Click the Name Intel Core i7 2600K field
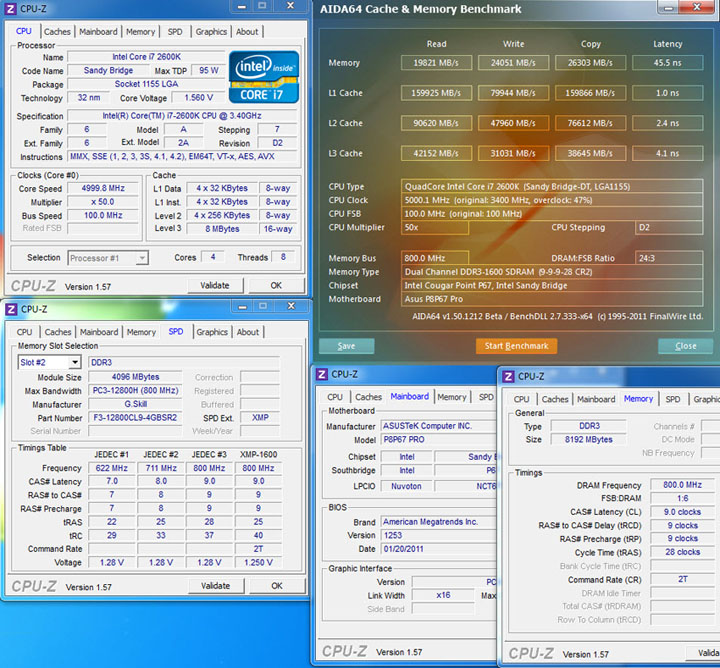The width and height of the screenshot is (720, 668). pyautogui.click(x=146, y=57)
